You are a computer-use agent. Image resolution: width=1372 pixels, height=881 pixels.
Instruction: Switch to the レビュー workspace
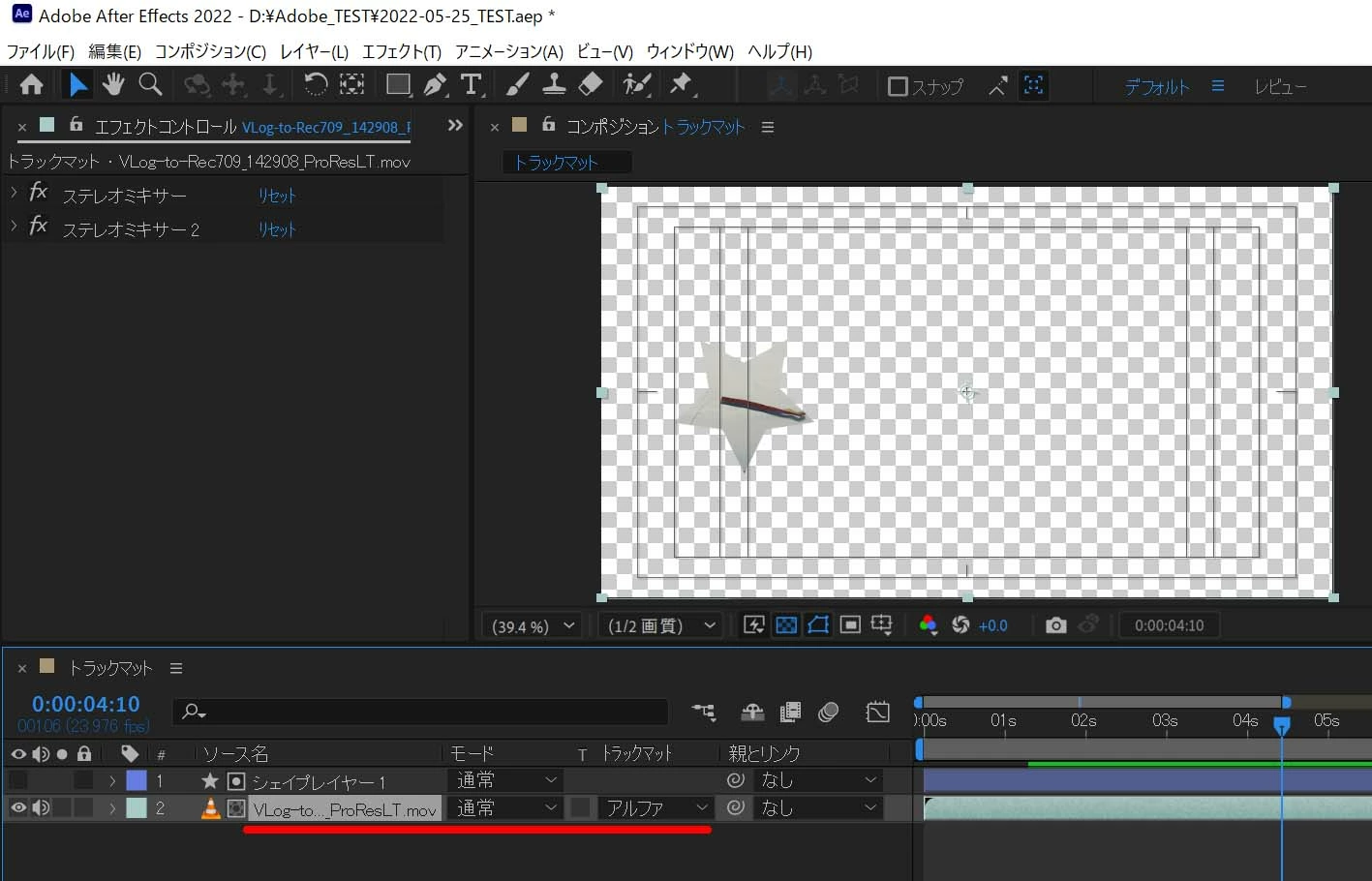pos(1280,86)
